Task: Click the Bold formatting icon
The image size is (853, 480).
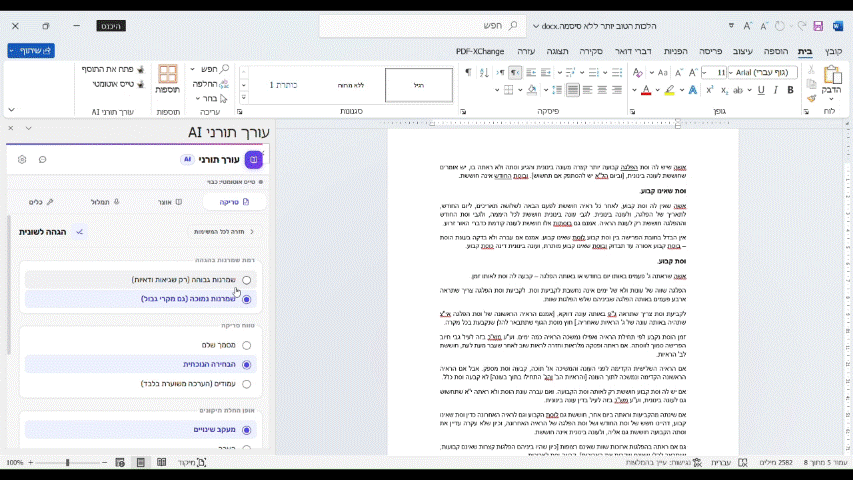Action: pos(790,90)
